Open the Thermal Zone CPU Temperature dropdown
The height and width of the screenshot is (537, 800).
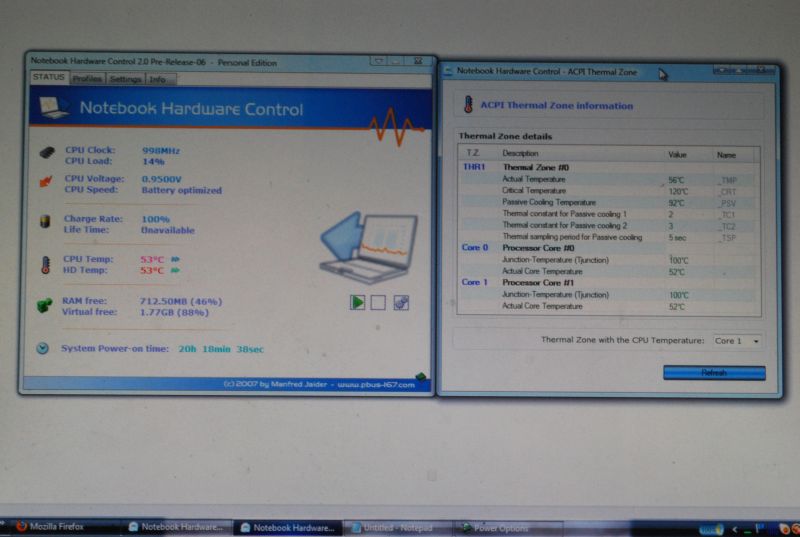737,341
